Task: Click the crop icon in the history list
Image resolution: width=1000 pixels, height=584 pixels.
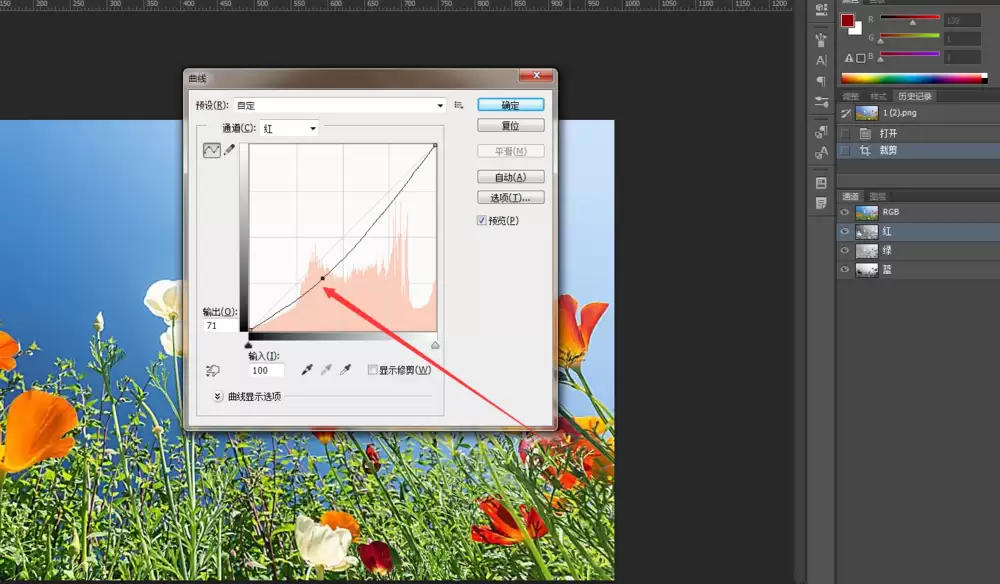Action: click(x=865, y=150)
